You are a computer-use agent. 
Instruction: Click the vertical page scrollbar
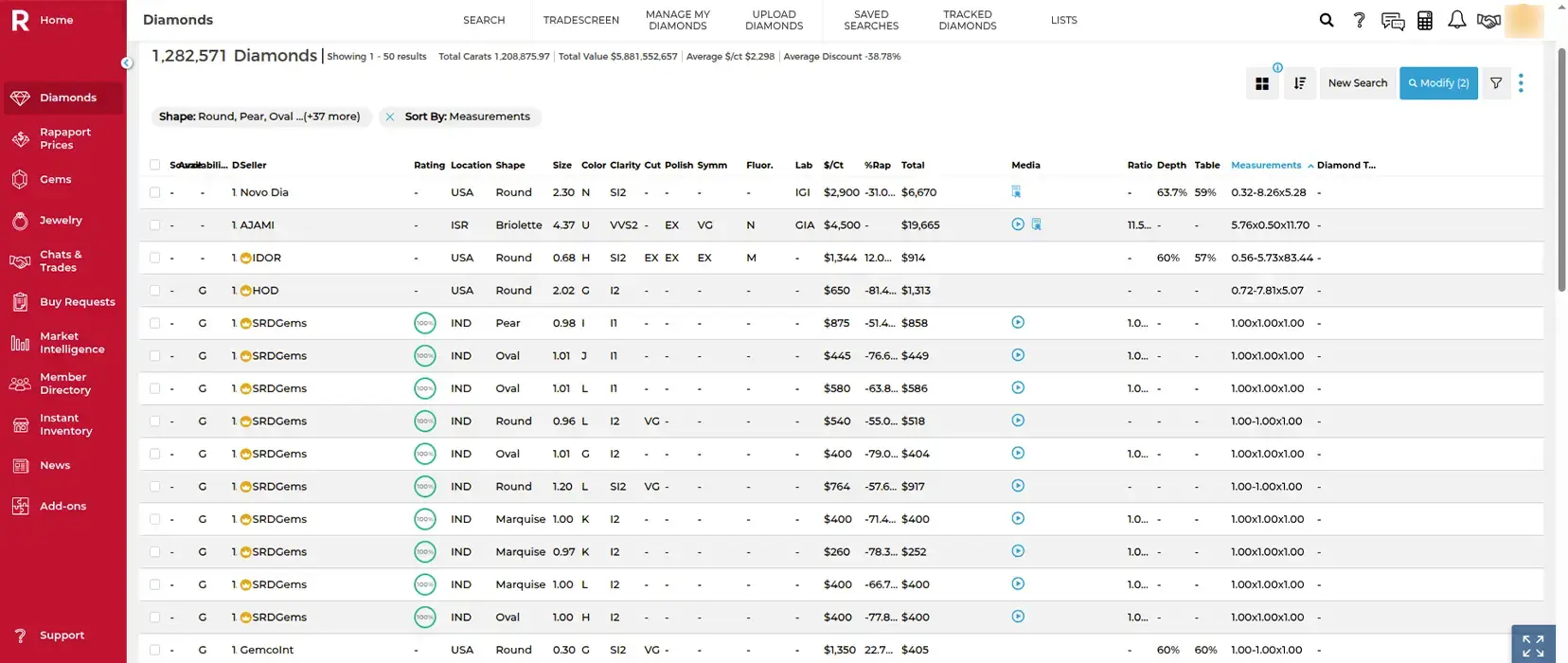click(x=1561, y=170)
